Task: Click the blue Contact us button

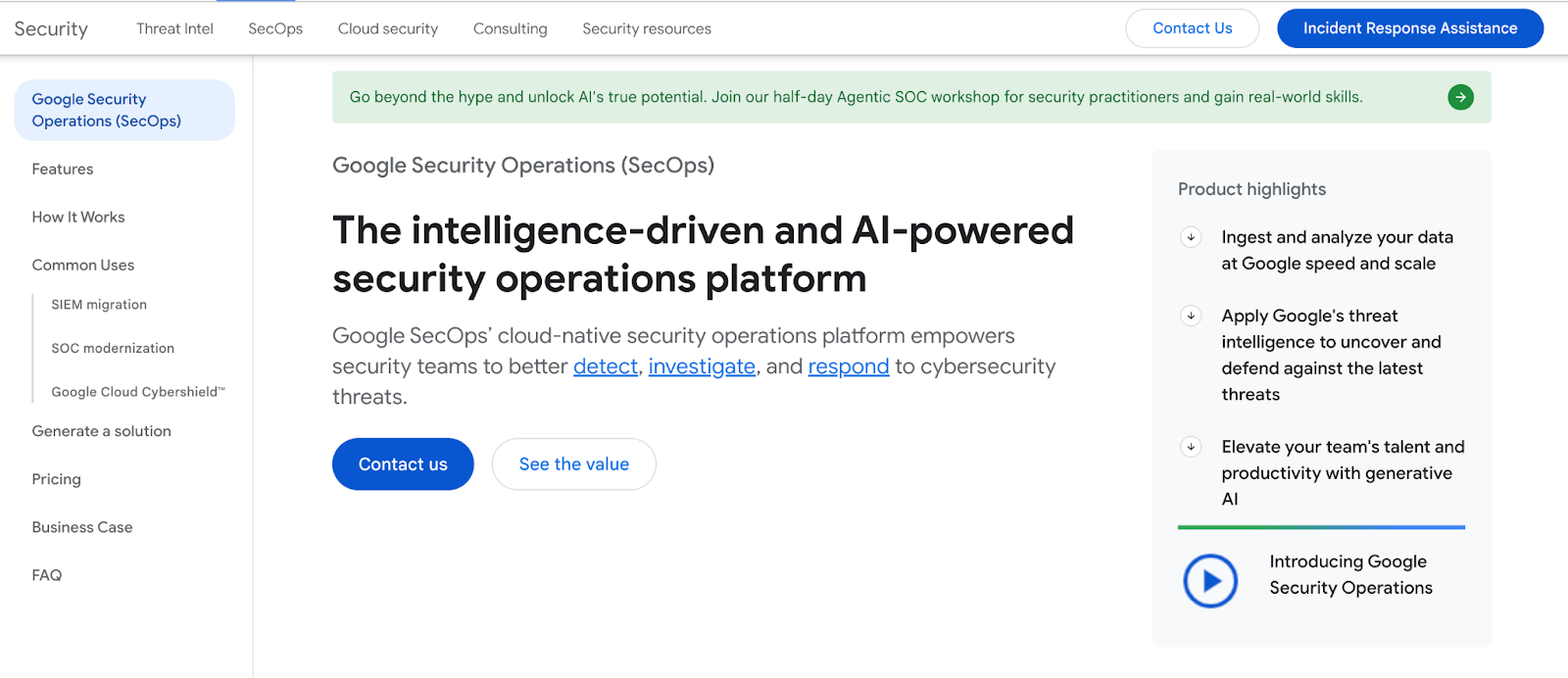Action: pos(403,464)
